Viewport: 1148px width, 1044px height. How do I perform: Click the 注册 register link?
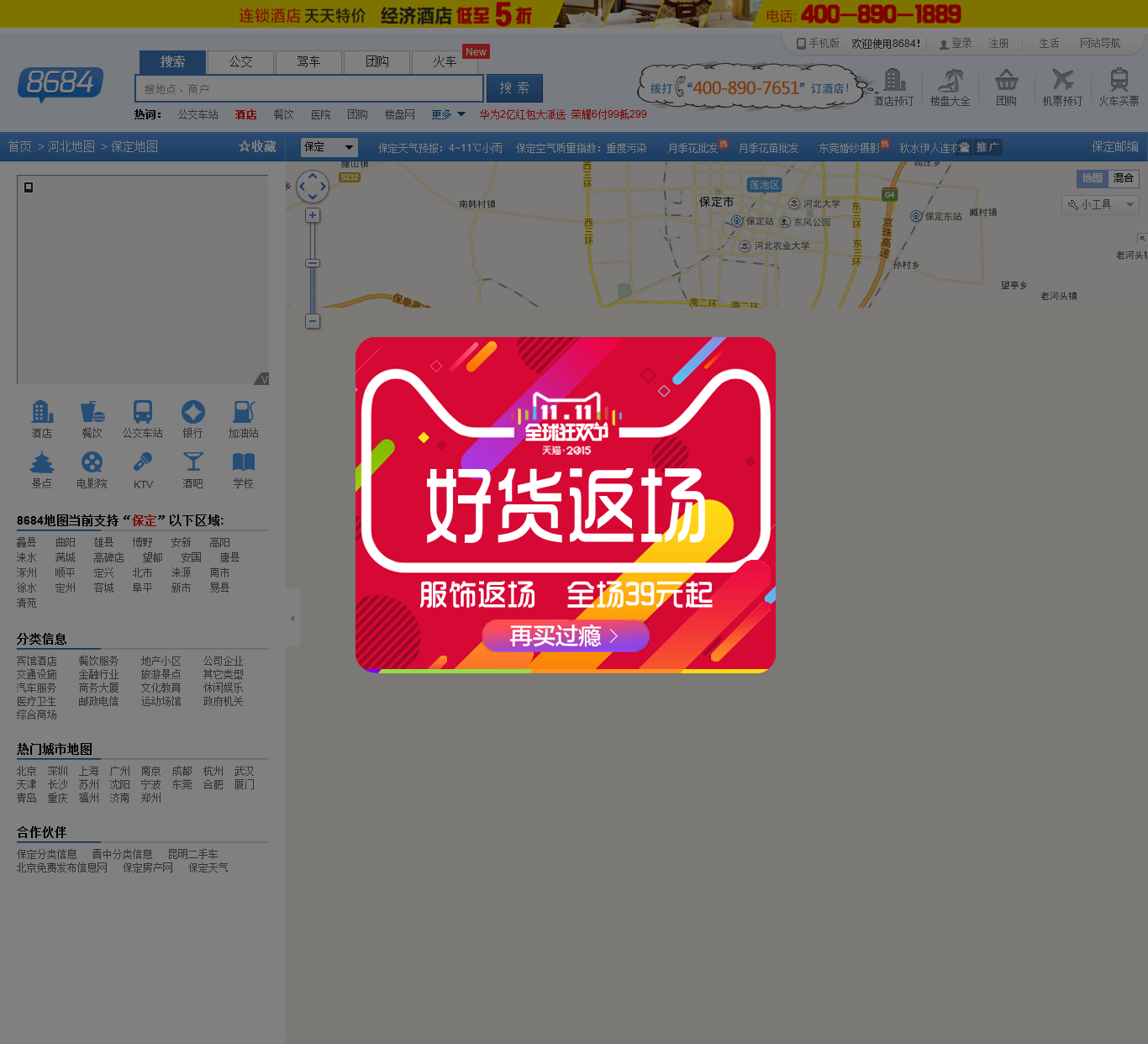998,43
